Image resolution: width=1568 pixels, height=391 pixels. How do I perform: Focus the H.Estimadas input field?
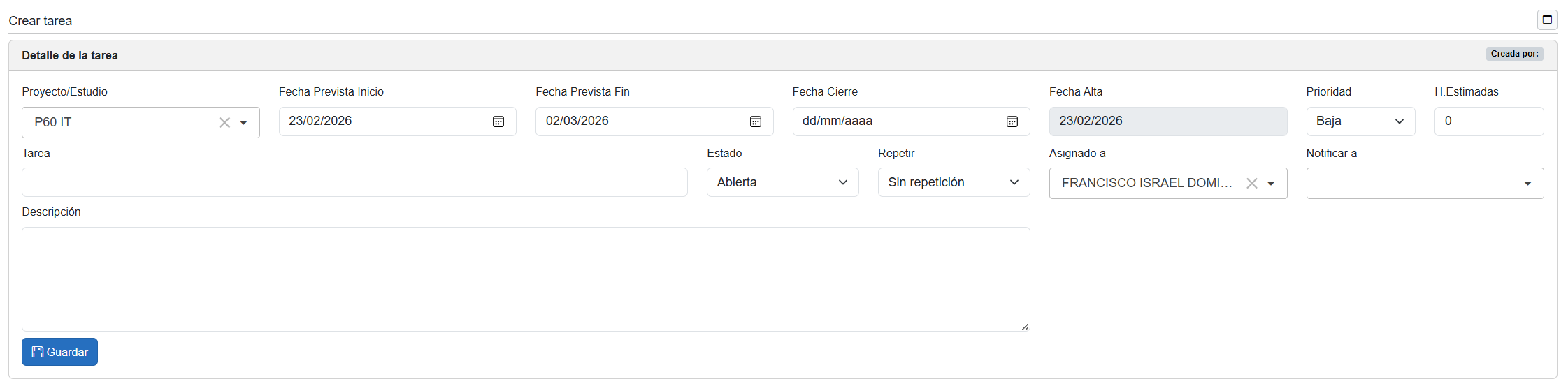pos(1488,121)
